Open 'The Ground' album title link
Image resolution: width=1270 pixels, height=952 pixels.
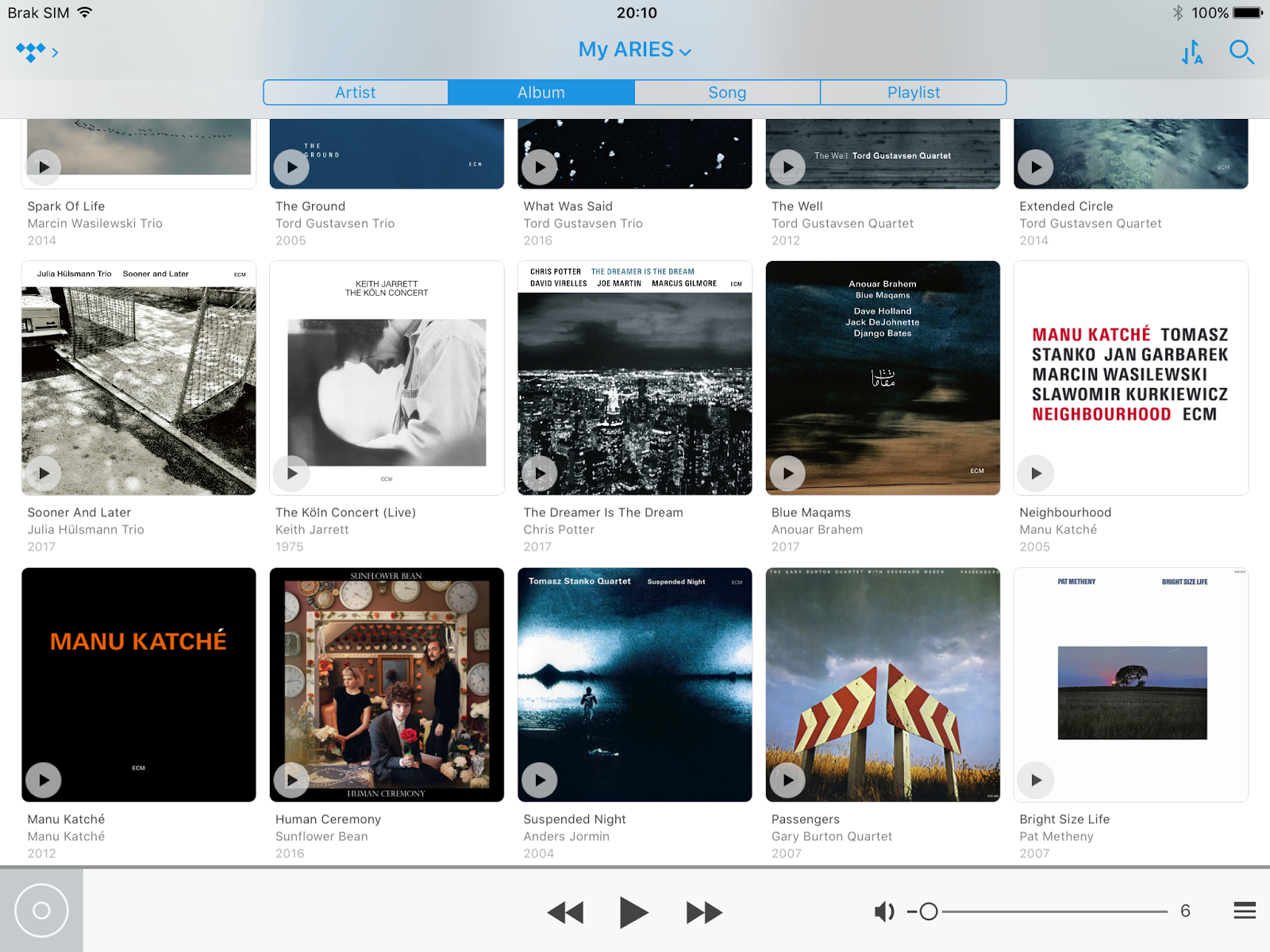pyautogui.click(x=310, y=206)
